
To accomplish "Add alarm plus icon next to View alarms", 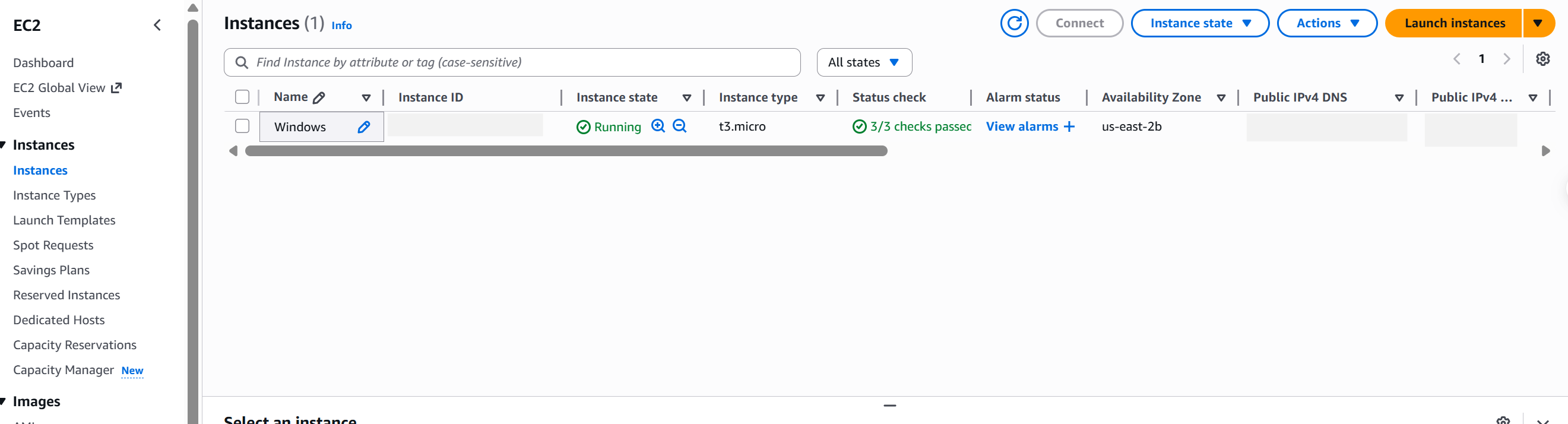I will [x=1069, y=126].
